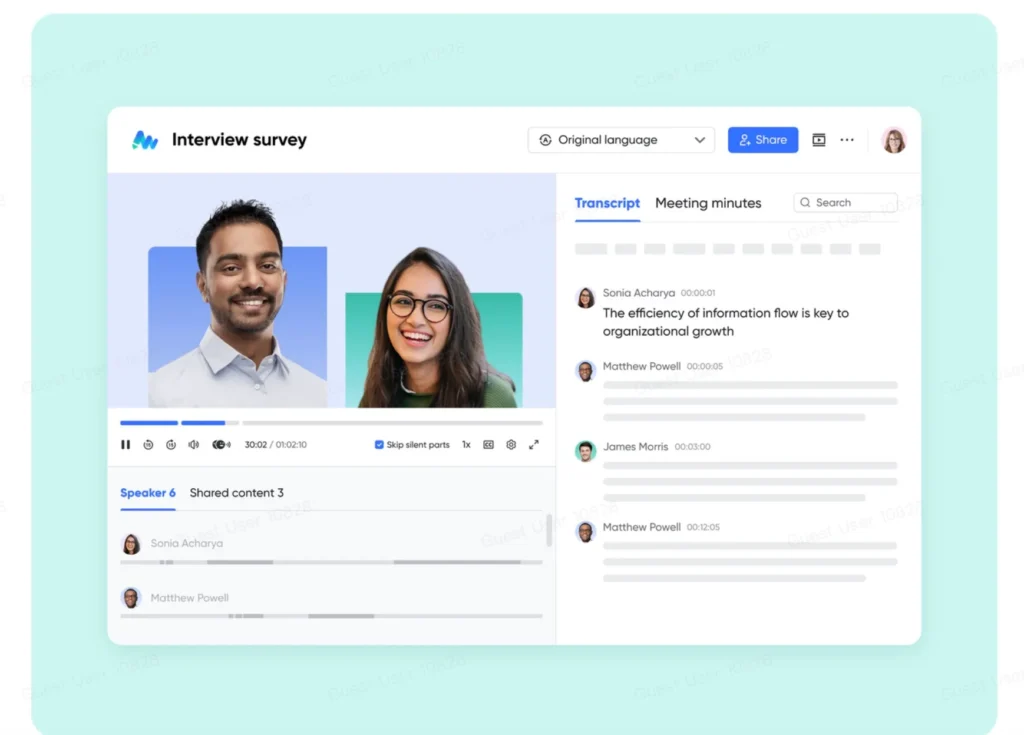Viewport: 1024px width, 735px height.
Task: Uncheck Skip silent parts checkbox
Action: point(379,444)
